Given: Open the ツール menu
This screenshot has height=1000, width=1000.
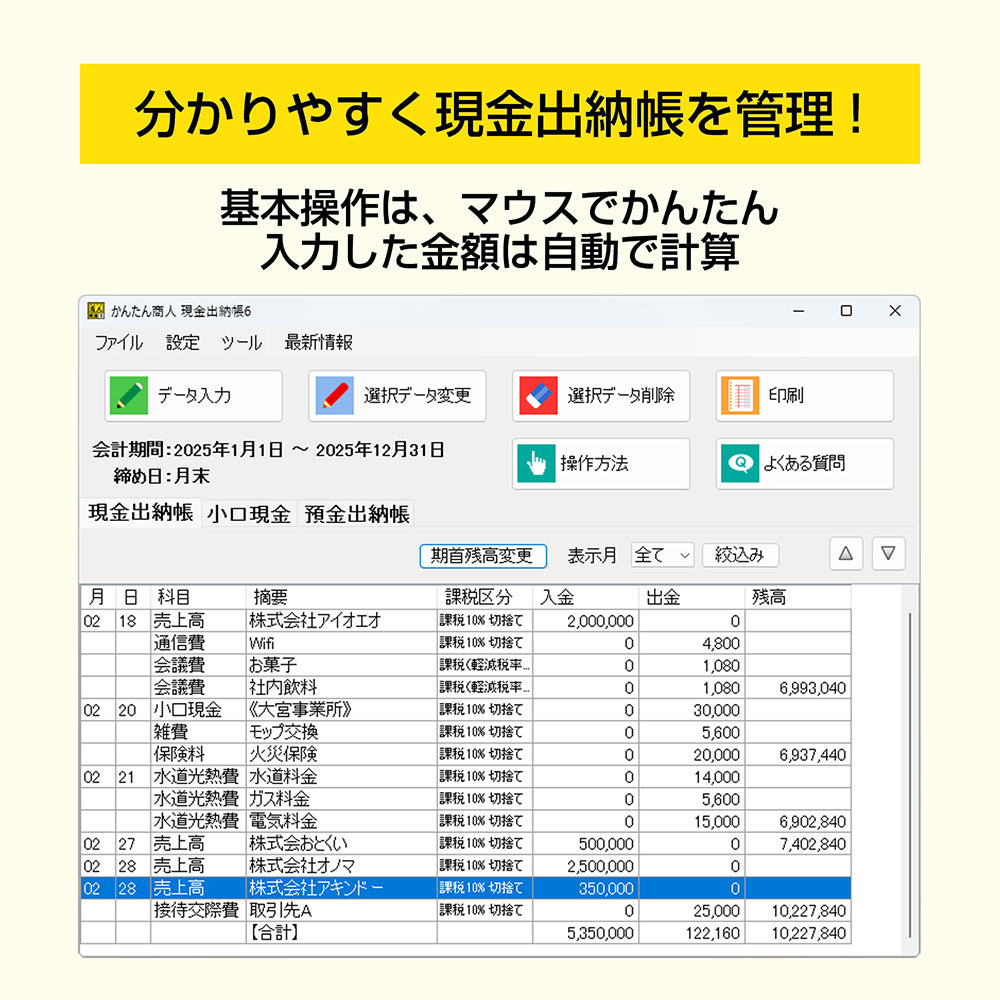Looking at the screenshot, I should tap(241, 343).
